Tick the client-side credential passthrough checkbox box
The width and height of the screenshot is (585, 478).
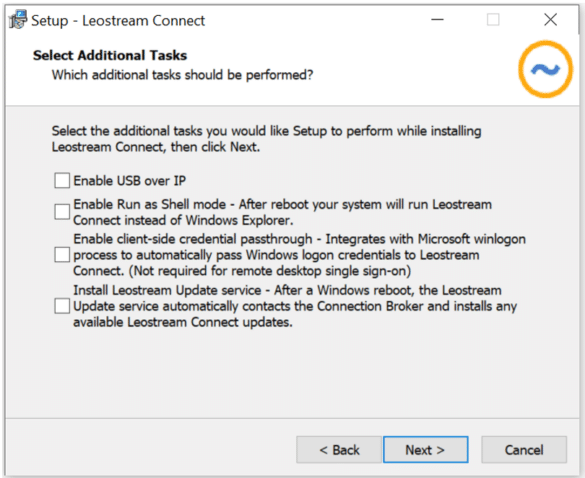[62, 255]
